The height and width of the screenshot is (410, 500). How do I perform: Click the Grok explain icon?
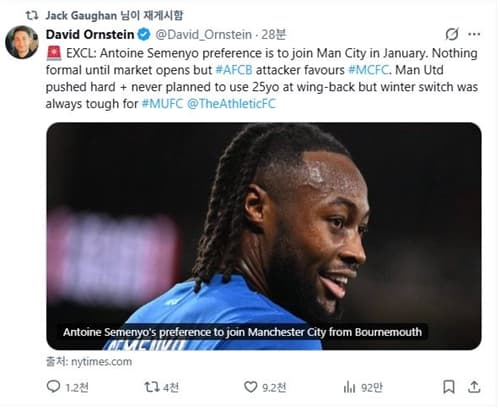tap(452, 34)
